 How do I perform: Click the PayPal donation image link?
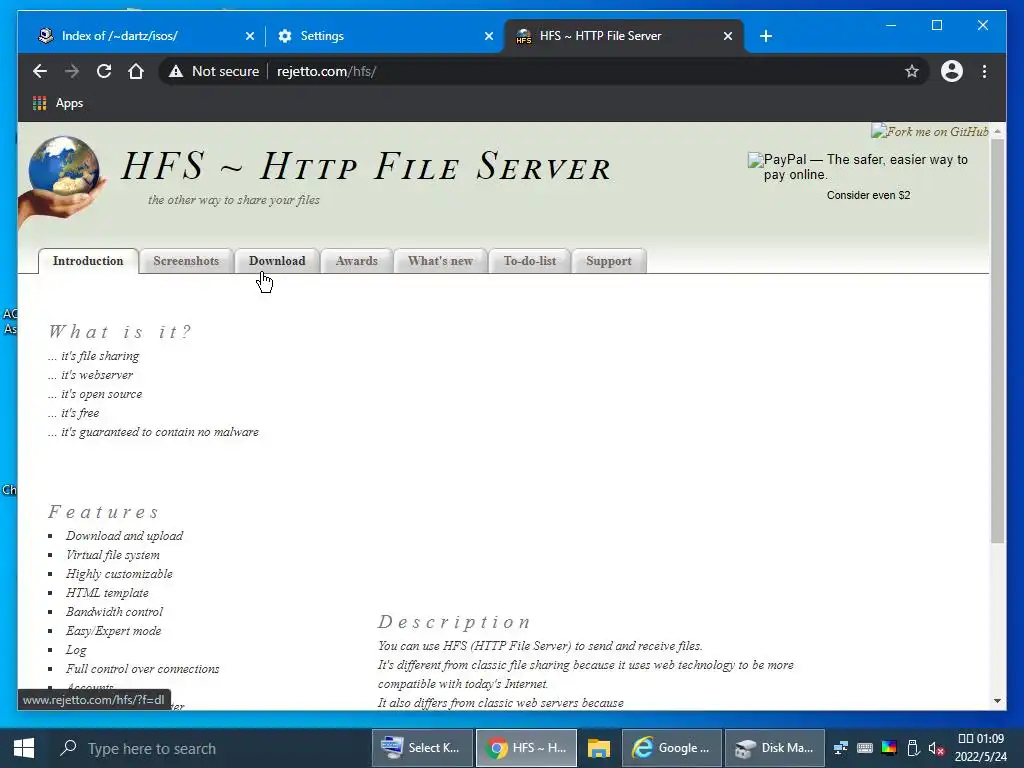(x=858, y=167)
